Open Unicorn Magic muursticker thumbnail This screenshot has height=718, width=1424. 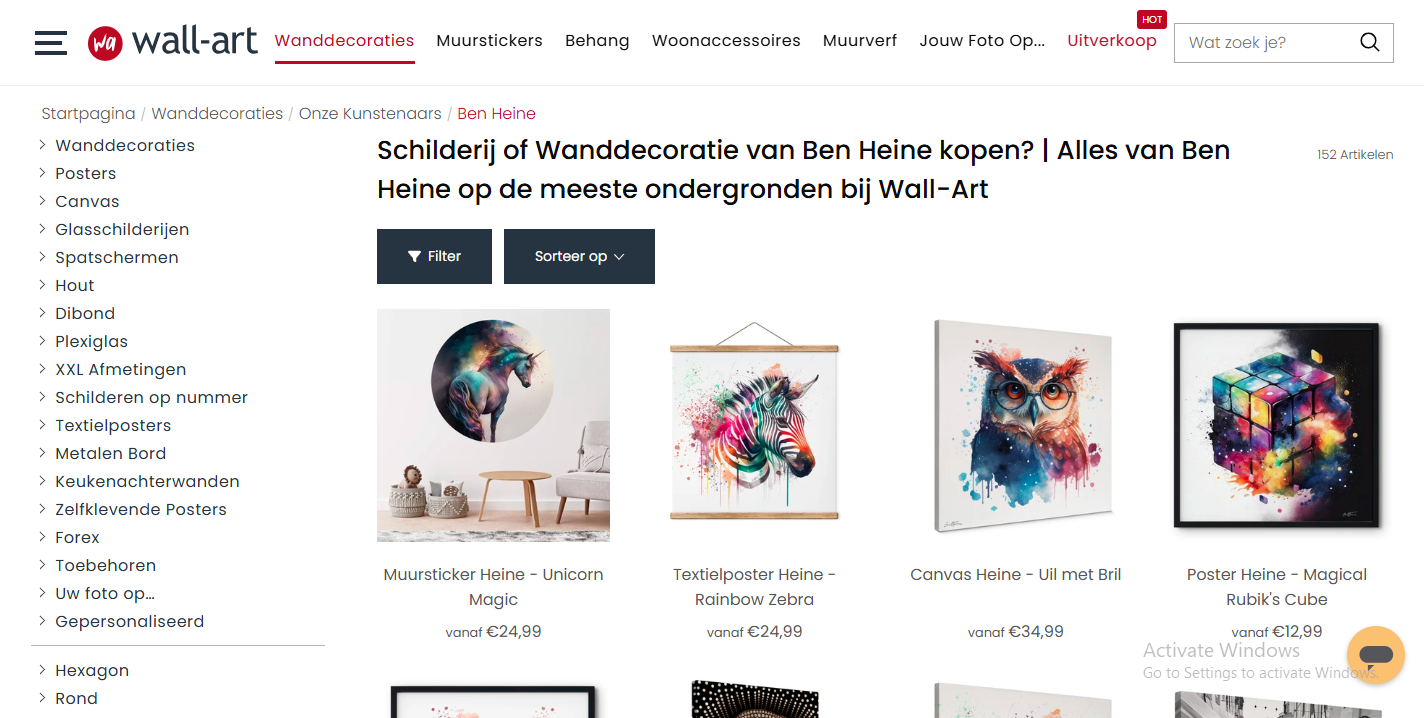(x=493, y=425)
